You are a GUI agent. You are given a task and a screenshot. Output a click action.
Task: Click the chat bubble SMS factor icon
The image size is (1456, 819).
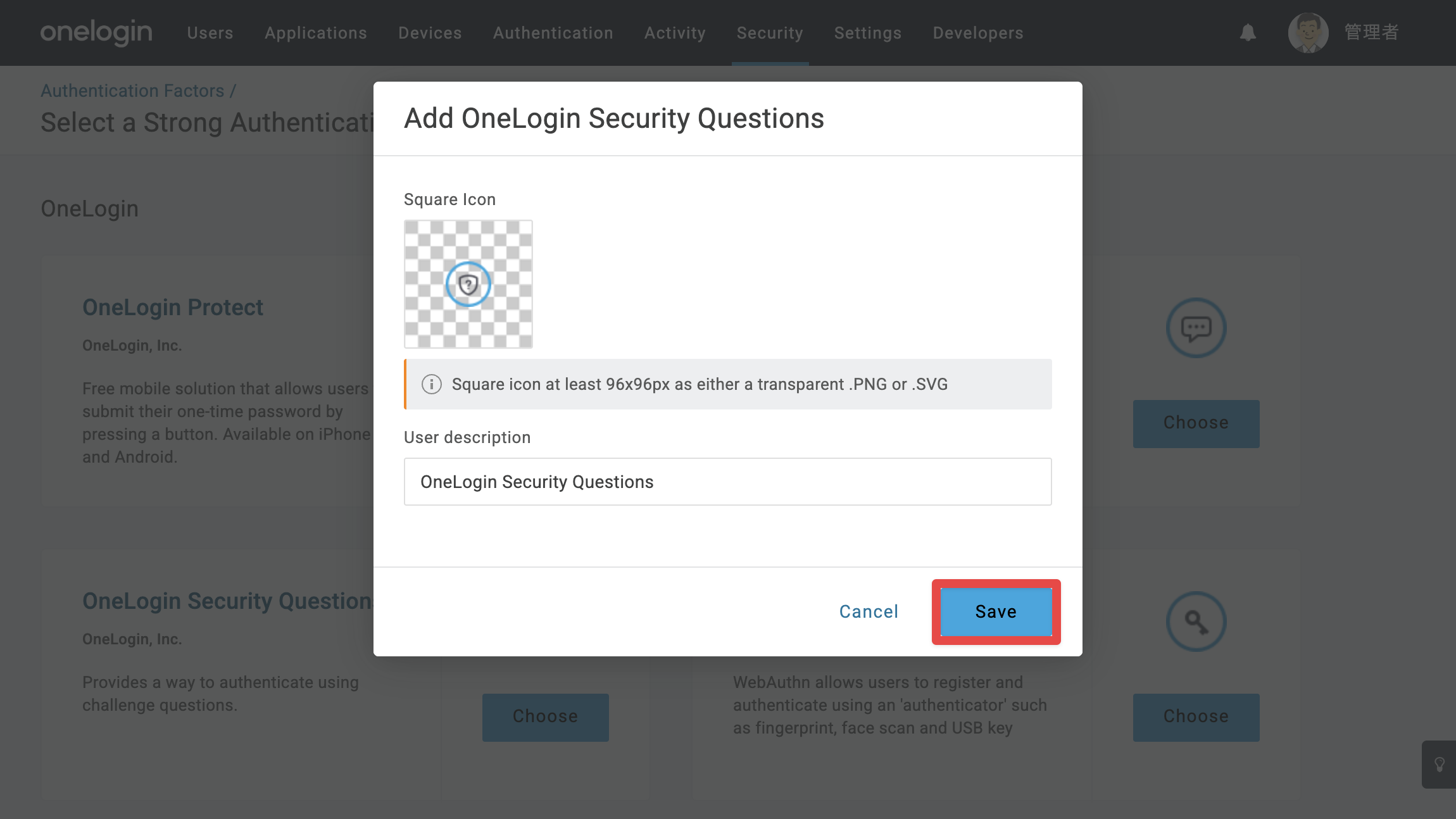pos(1196,328)
